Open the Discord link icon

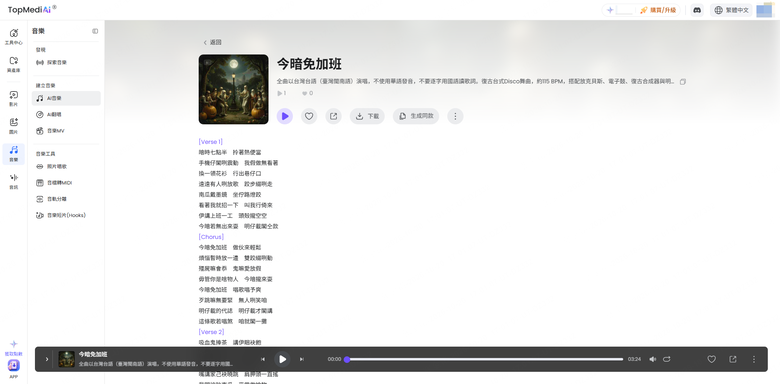click(697, 10)
